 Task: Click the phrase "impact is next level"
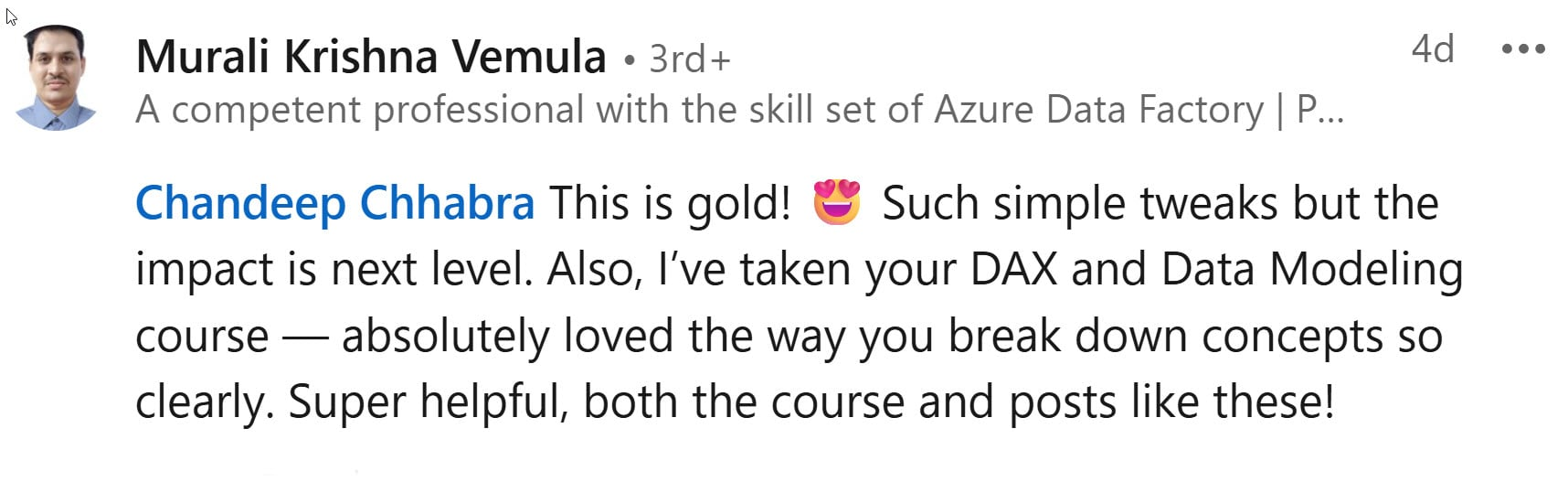[333, 270]
